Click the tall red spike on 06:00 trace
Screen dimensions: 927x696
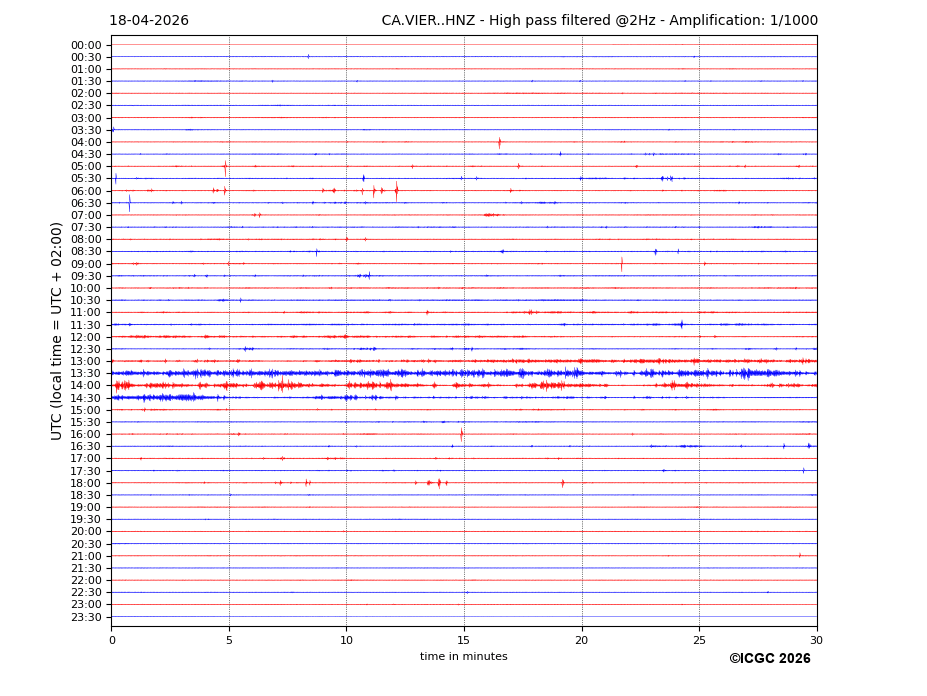pos(396,190)
